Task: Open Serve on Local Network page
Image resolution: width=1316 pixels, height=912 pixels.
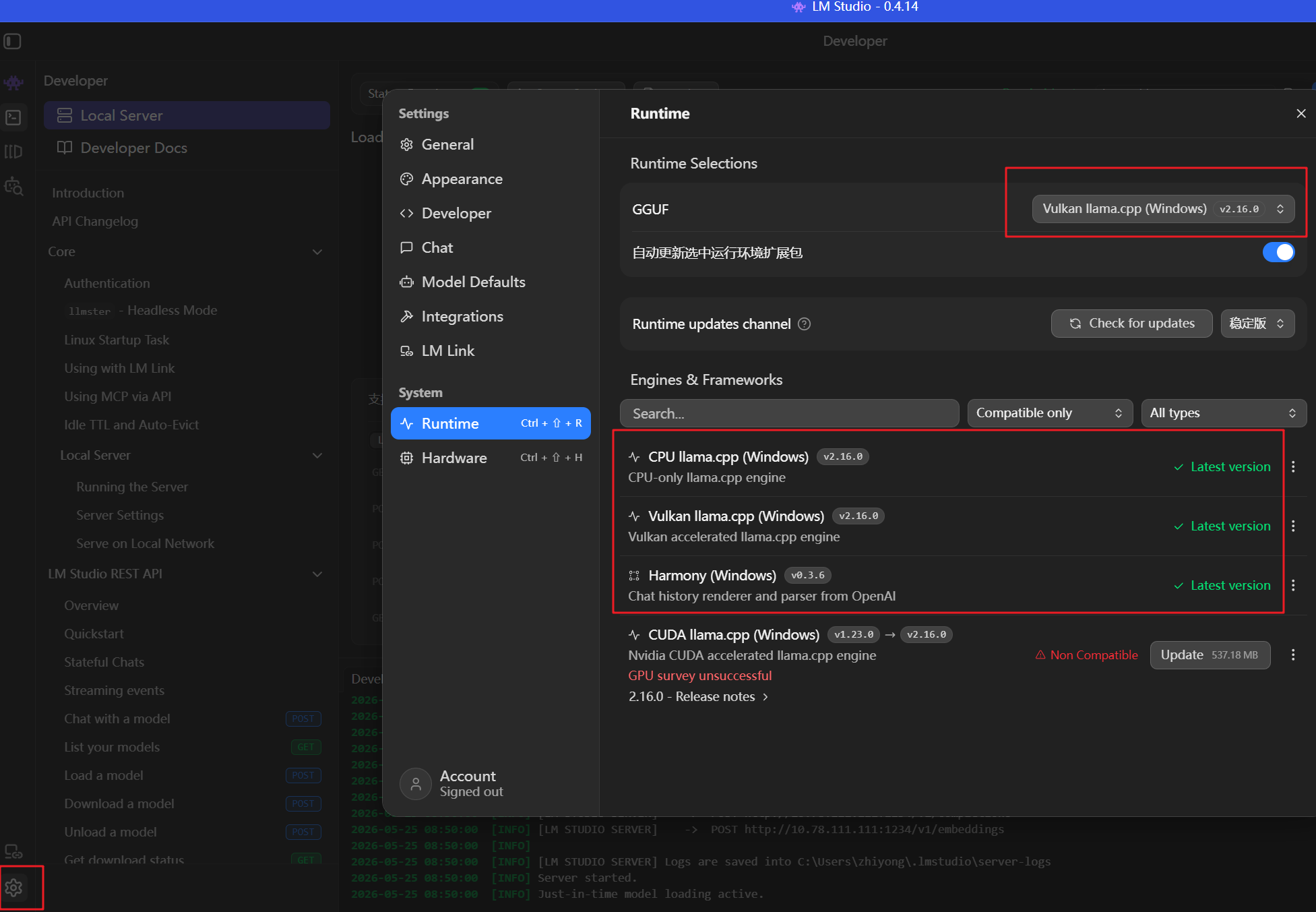Action: point(146,543)
